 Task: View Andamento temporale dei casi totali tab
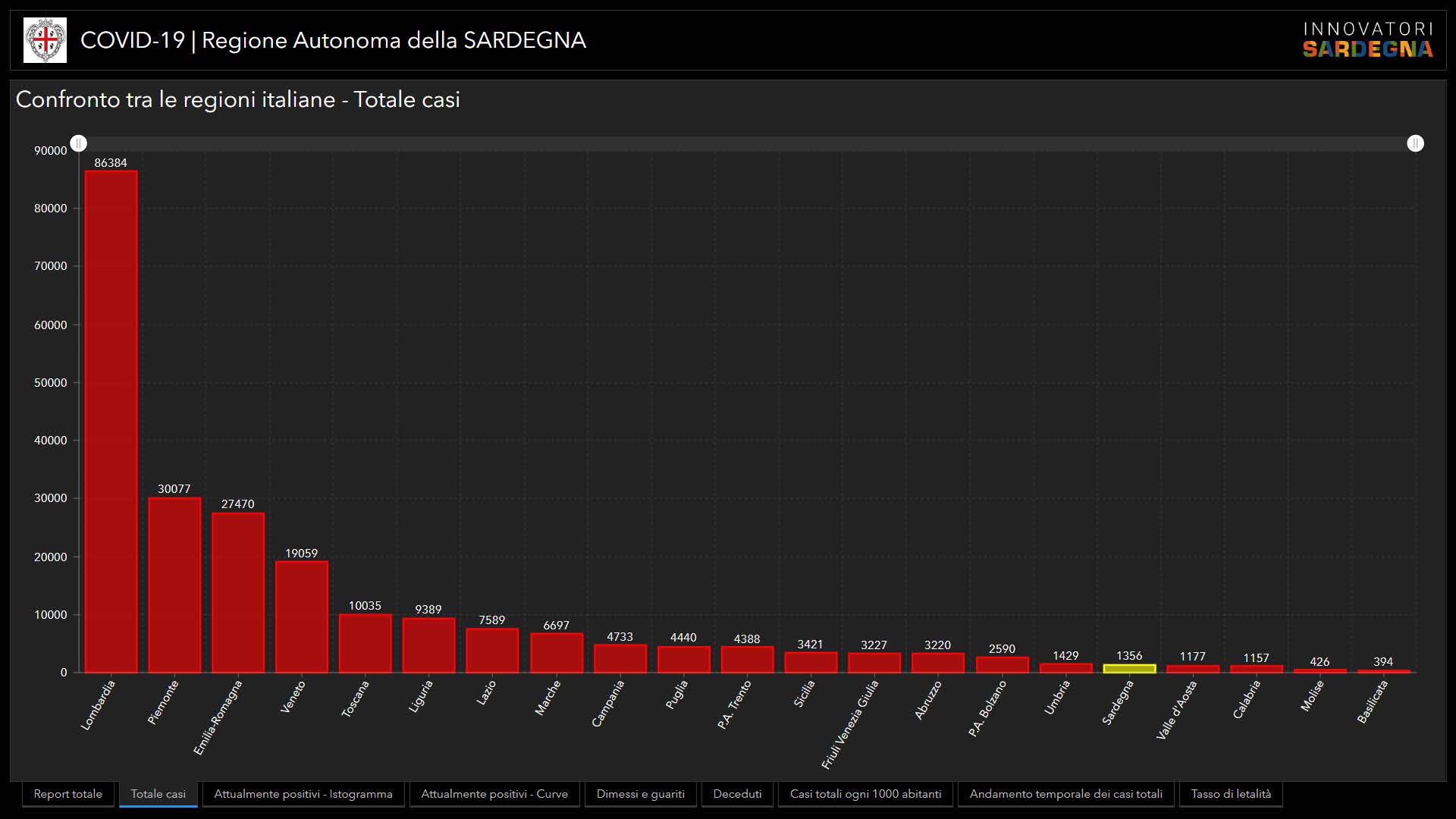(x=1065, y=794)
